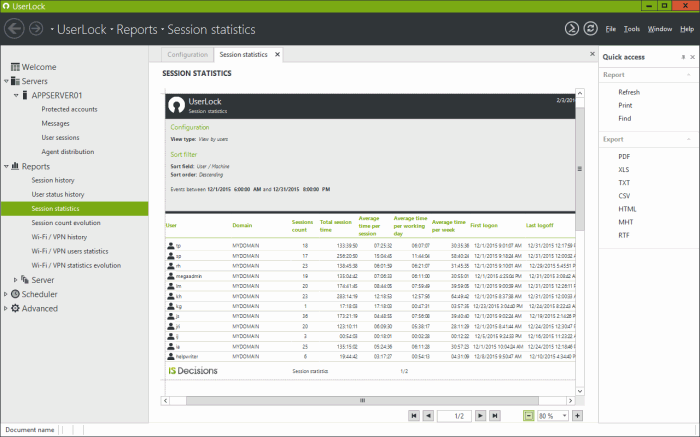This screenshot has height=437, width=700.
Task: Click the vertical scrollbar down arrow
Action: (x=580, y=391)
